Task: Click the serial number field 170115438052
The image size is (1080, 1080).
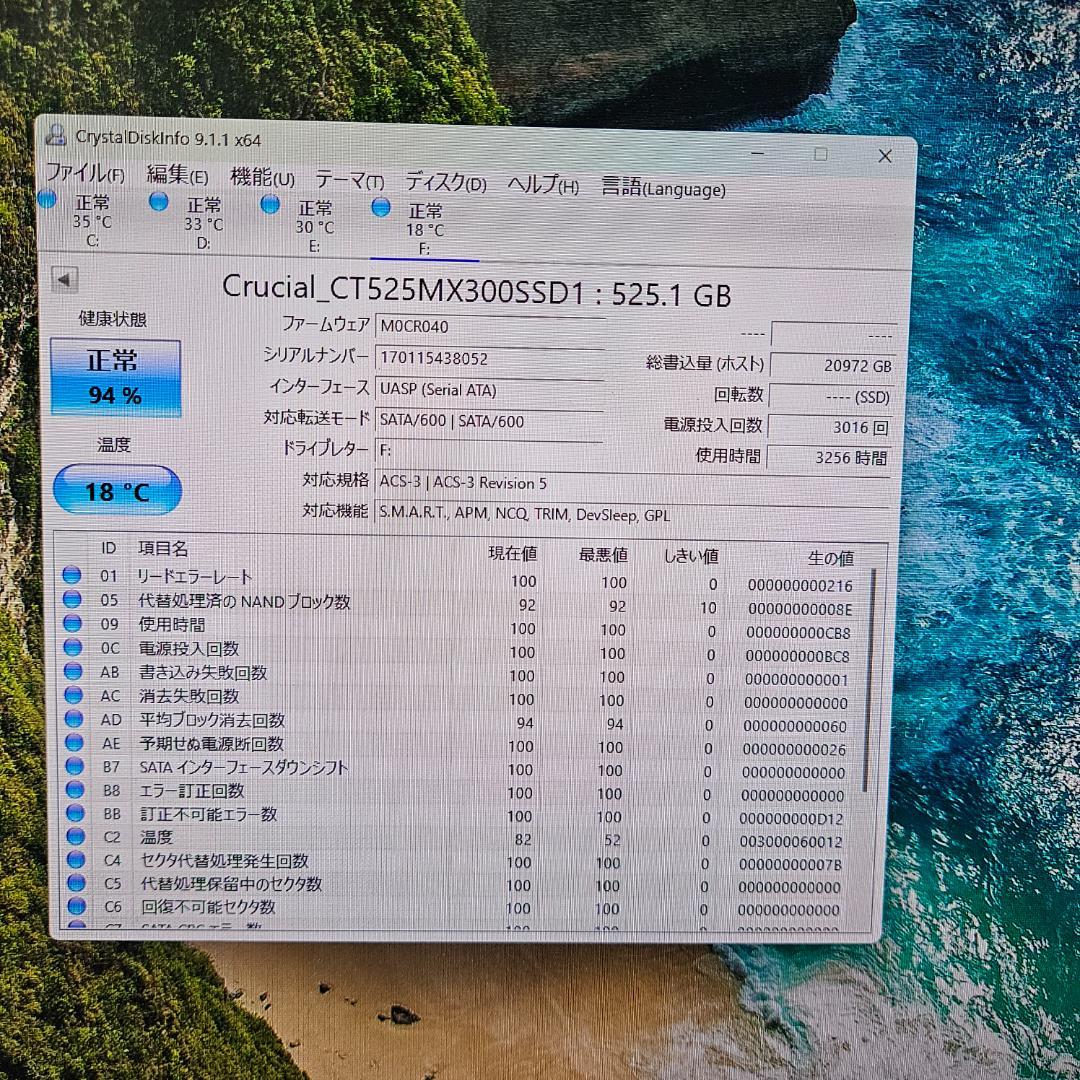Action: [x=489, y=358]
